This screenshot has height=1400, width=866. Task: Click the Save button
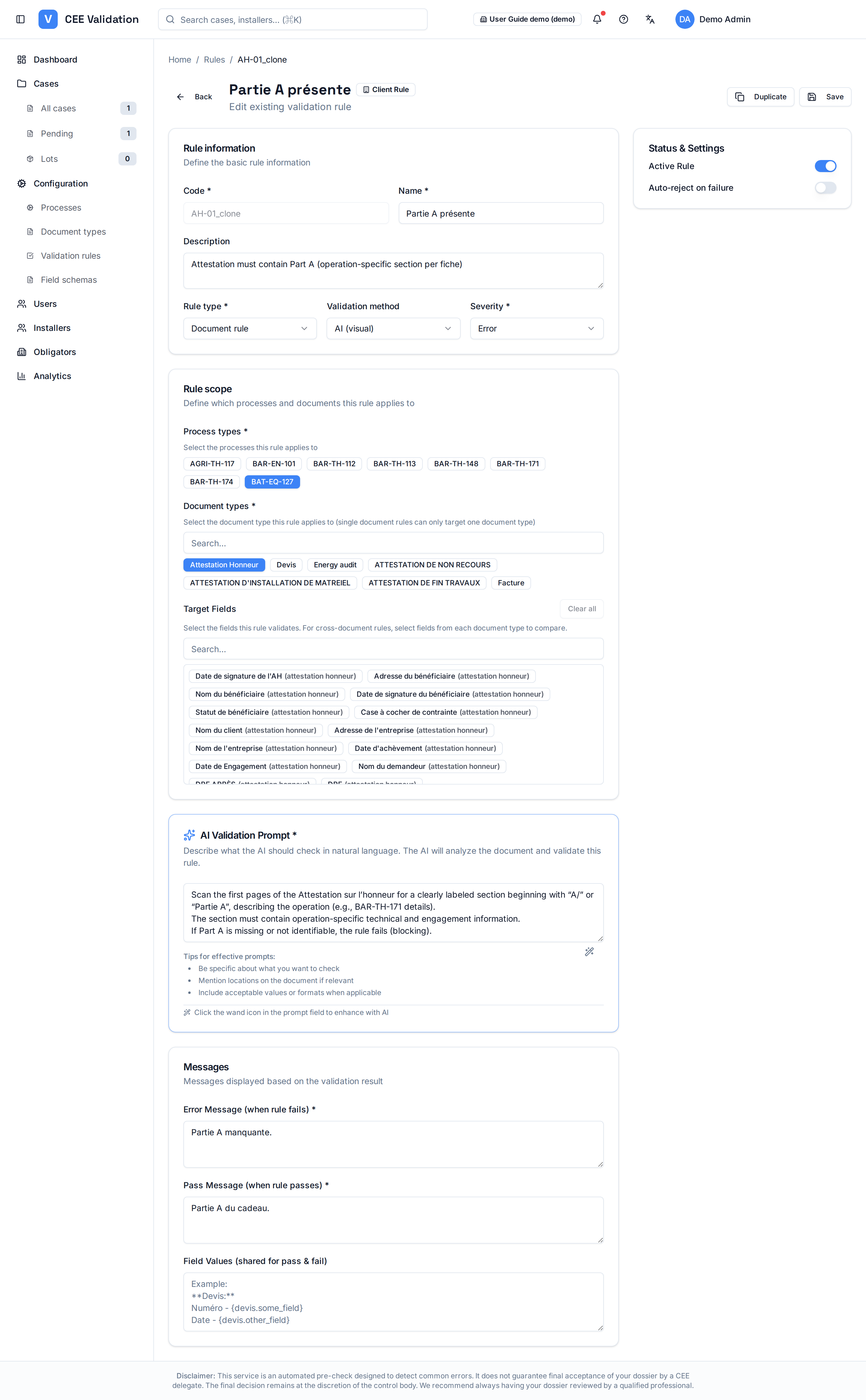coord(825,97)
